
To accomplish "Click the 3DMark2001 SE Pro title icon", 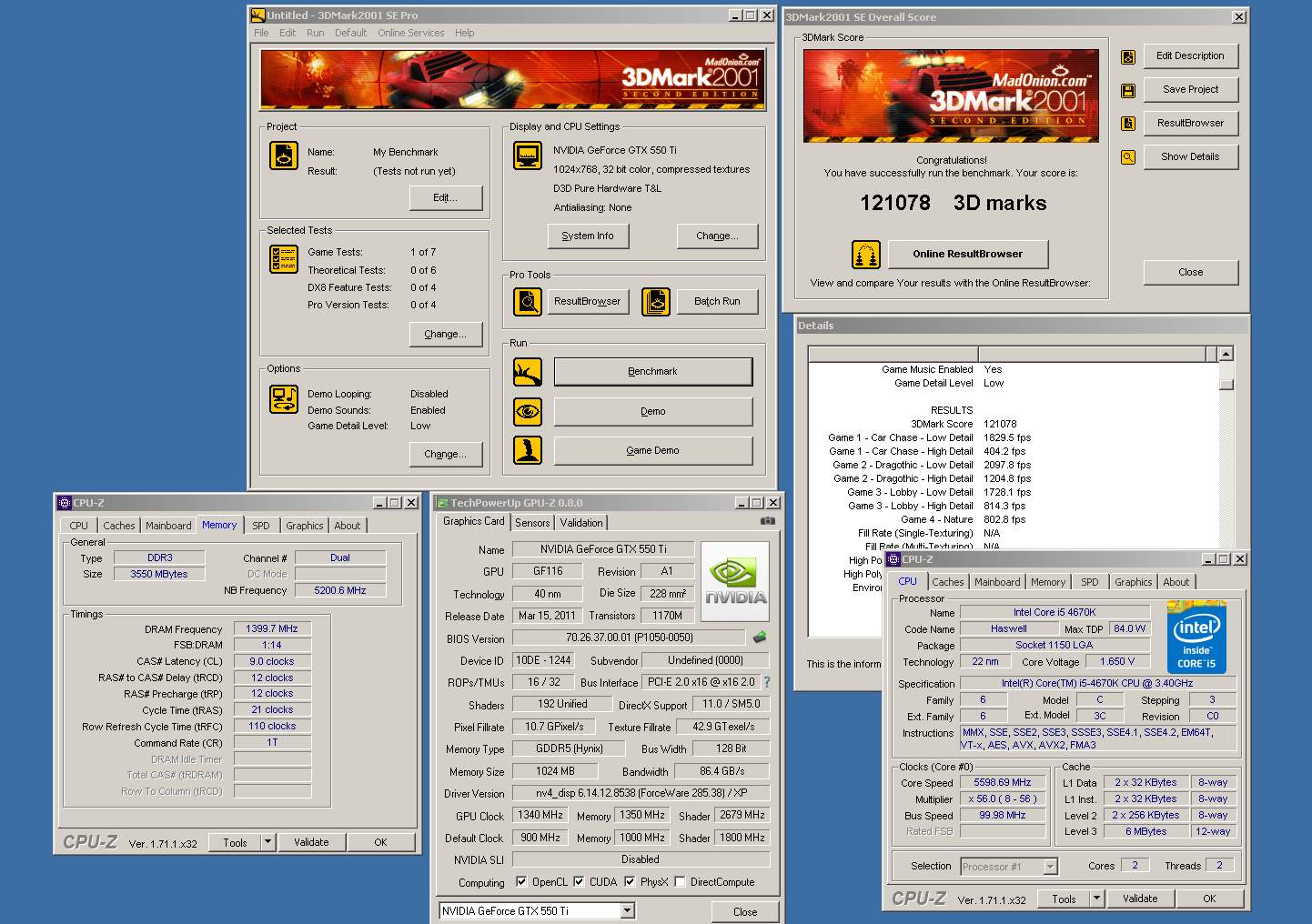I will (x=257, y=15).
